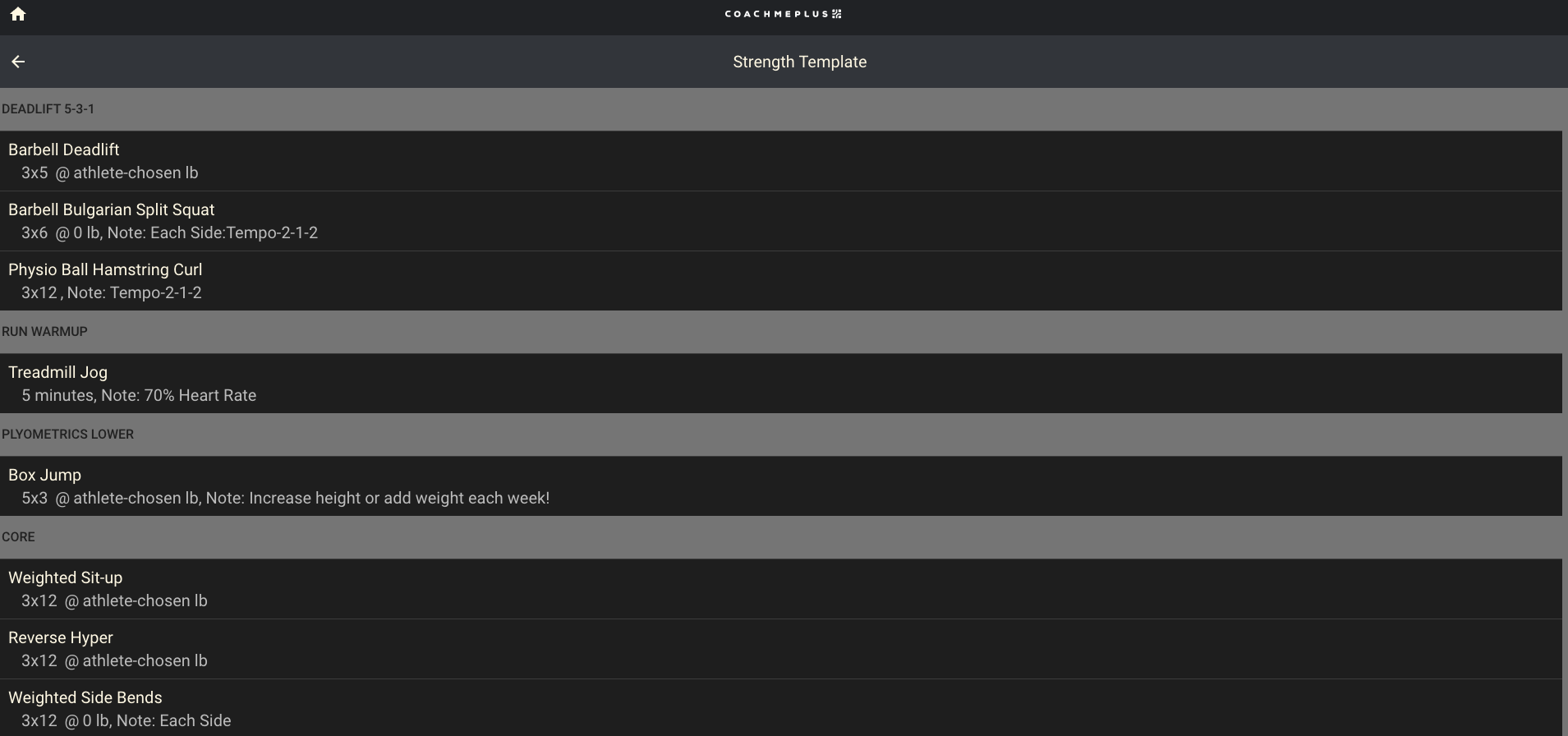Click '3x5 @ athlete-chosen lb' detail text
This screenshot has width=1568, height=736.
[x=110, y=173]
